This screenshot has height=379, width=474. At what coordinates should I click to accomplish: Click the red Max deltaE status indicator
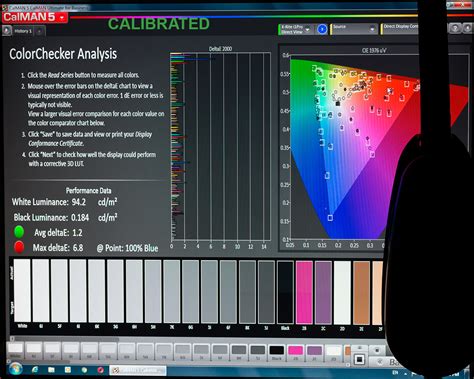(x=19, y=247)
